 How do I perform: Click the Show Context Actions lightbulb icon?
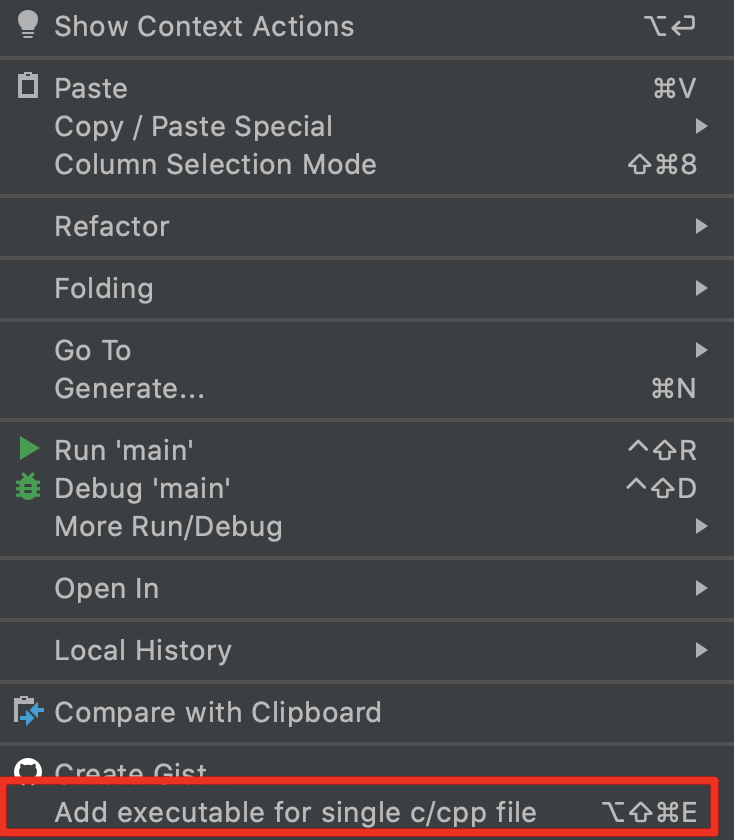28,27
